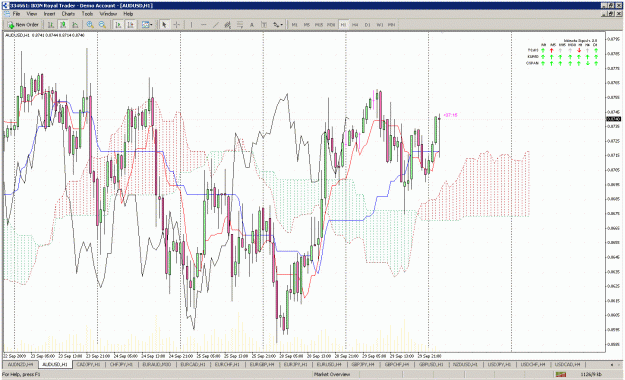The width and height of the screenshot is (625, 380).
Task: Select the crosshair tool
Action: click(176, 25)
